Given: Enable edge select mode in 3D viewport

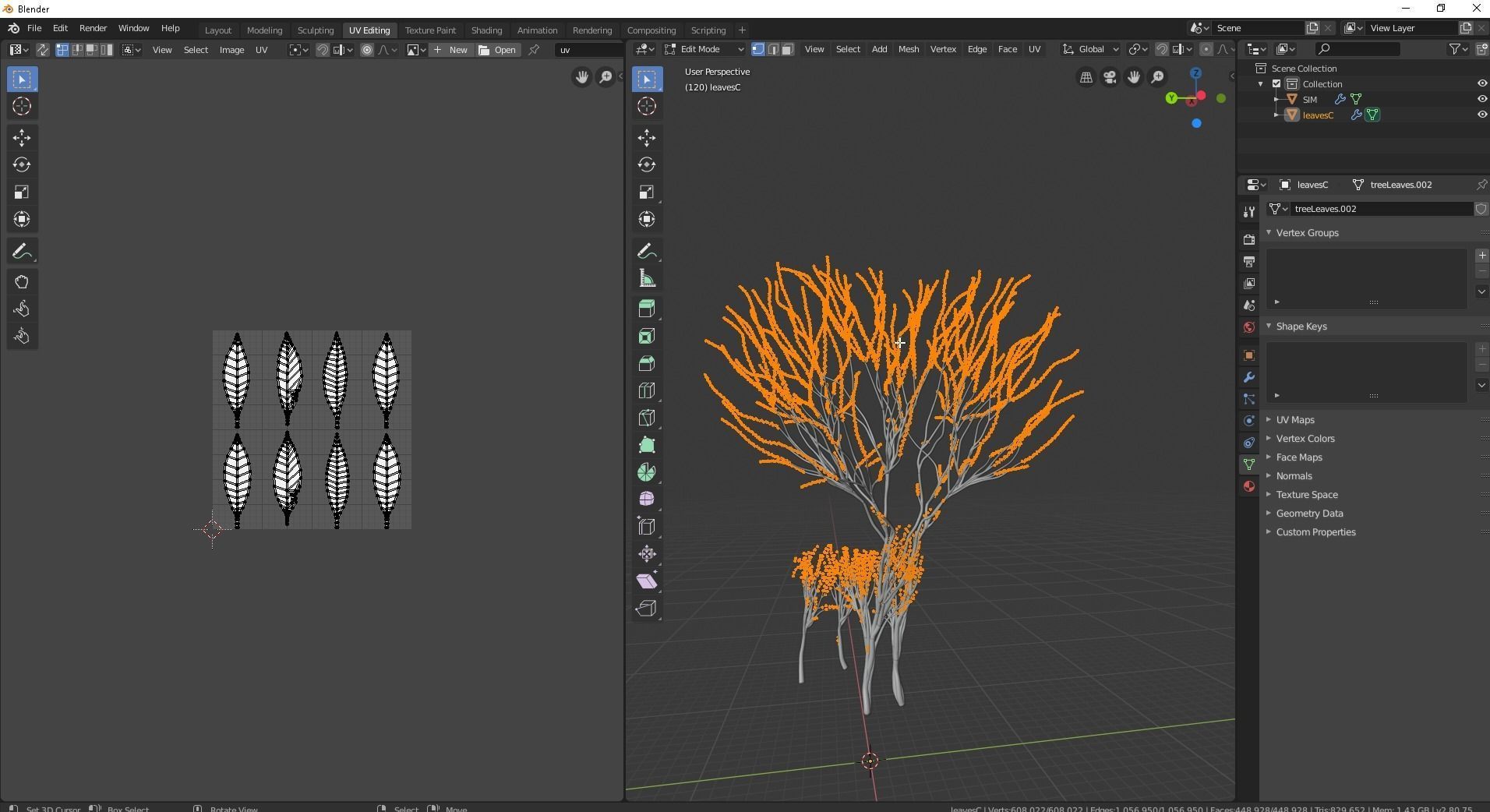Looking at the screenshot, I should (x=772, y=49).
